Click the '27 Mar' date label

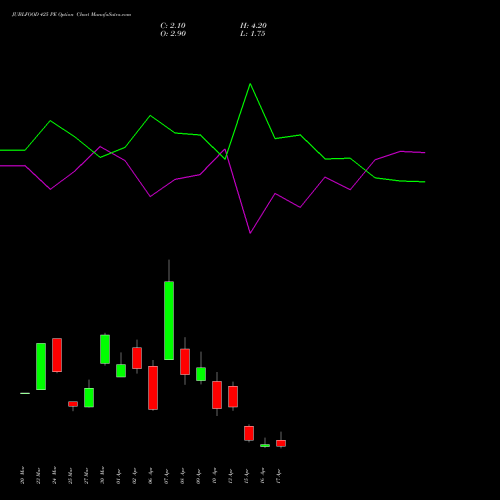(86, 475)
